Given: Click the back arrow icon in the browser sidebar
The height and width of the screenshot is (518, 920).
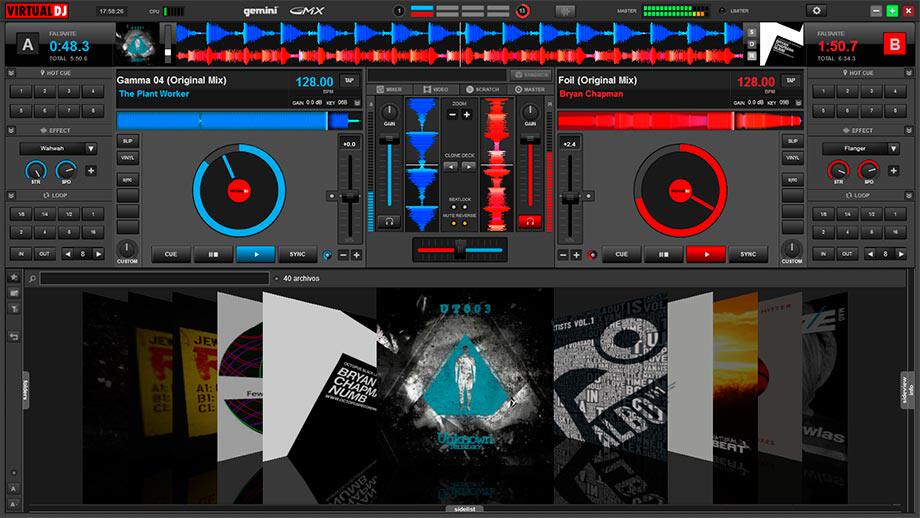Looking at the screenshot, I should point(14,336).
